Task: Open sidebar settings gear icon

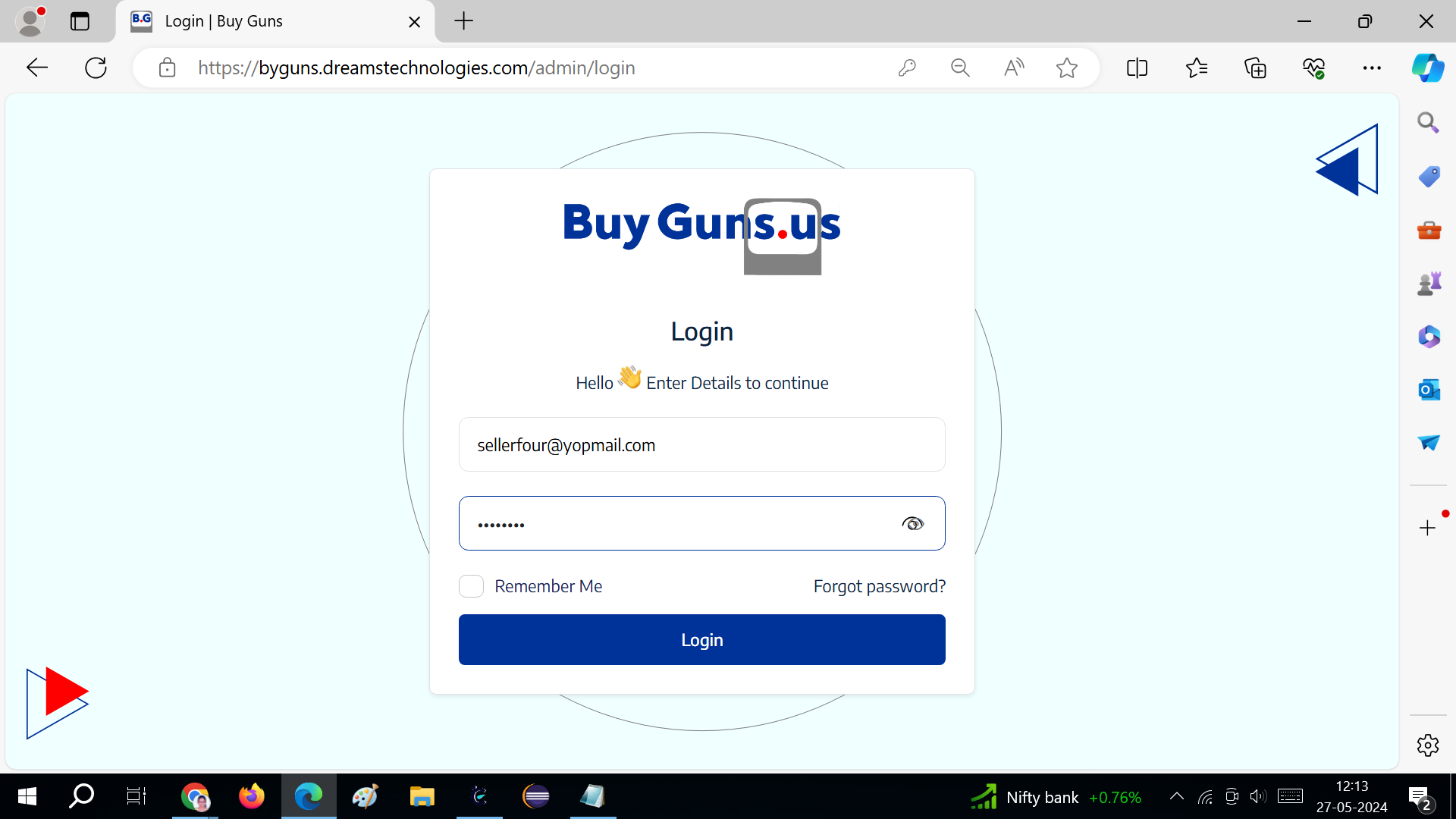Action: pyautogui.click(x=1427, y=745)
